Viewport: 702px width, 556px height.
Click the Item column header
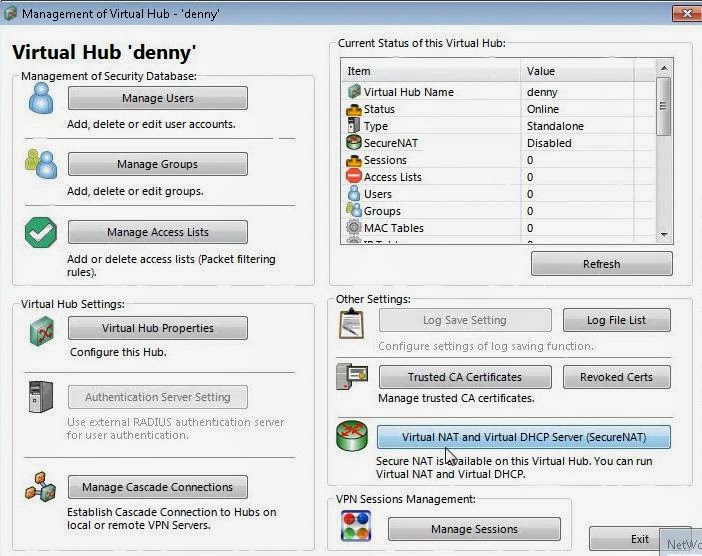[x=432, y=71]
